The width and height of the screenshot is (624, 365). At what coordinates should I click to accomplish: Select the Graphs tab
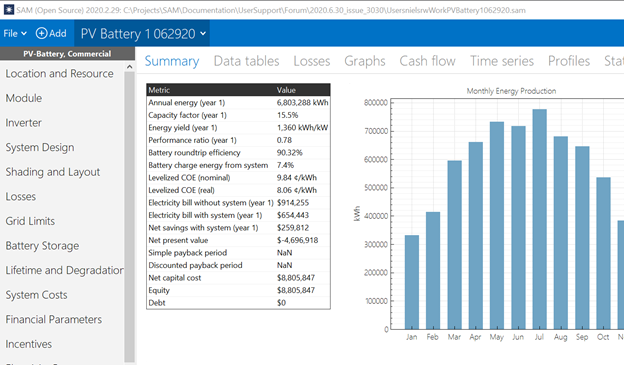(365, 61)
